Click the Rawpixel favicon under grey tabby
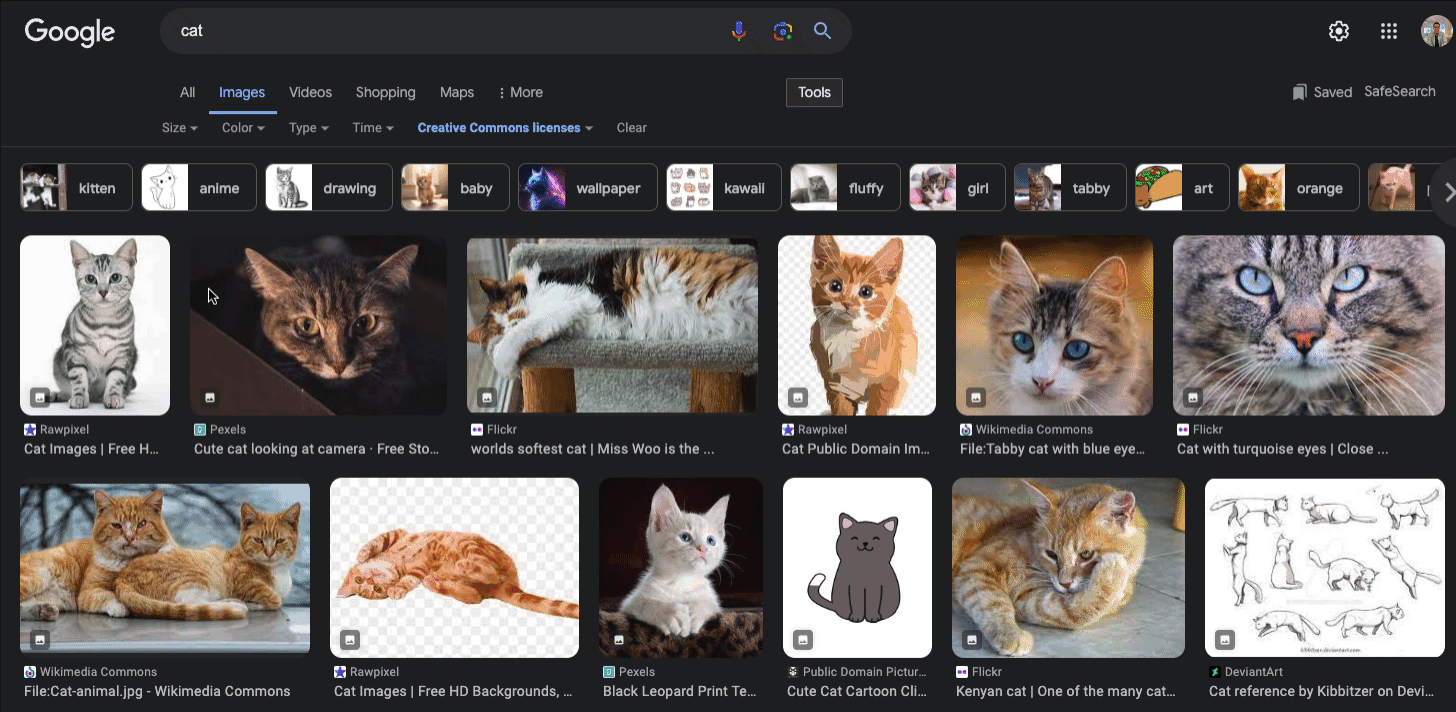Image resolution: width=1456 pixels, height=712 pixels. 30,429
